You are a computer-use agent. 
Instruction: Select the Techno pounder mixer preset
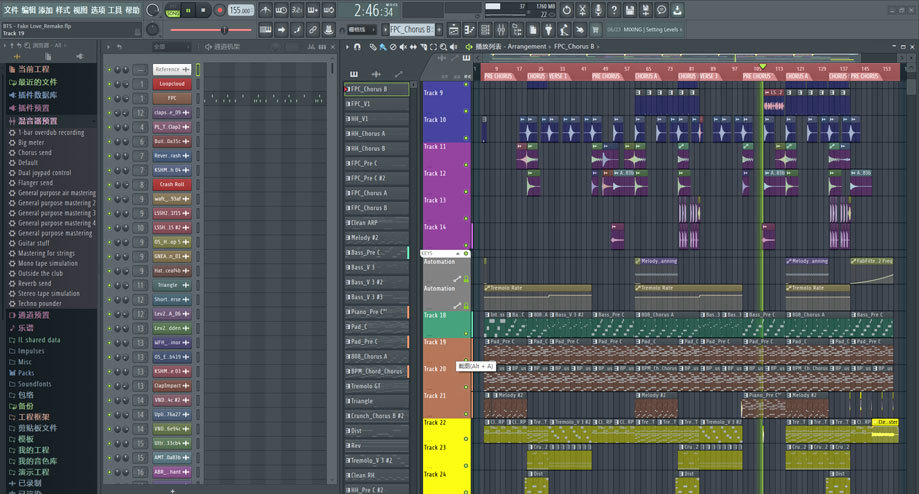tap(39, 304)
